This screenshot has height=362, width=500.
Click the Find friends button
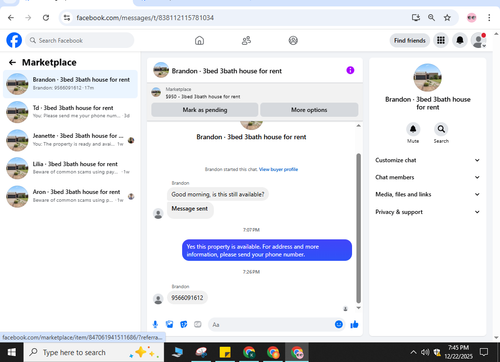pyautogui.click(x=410, y=40)
